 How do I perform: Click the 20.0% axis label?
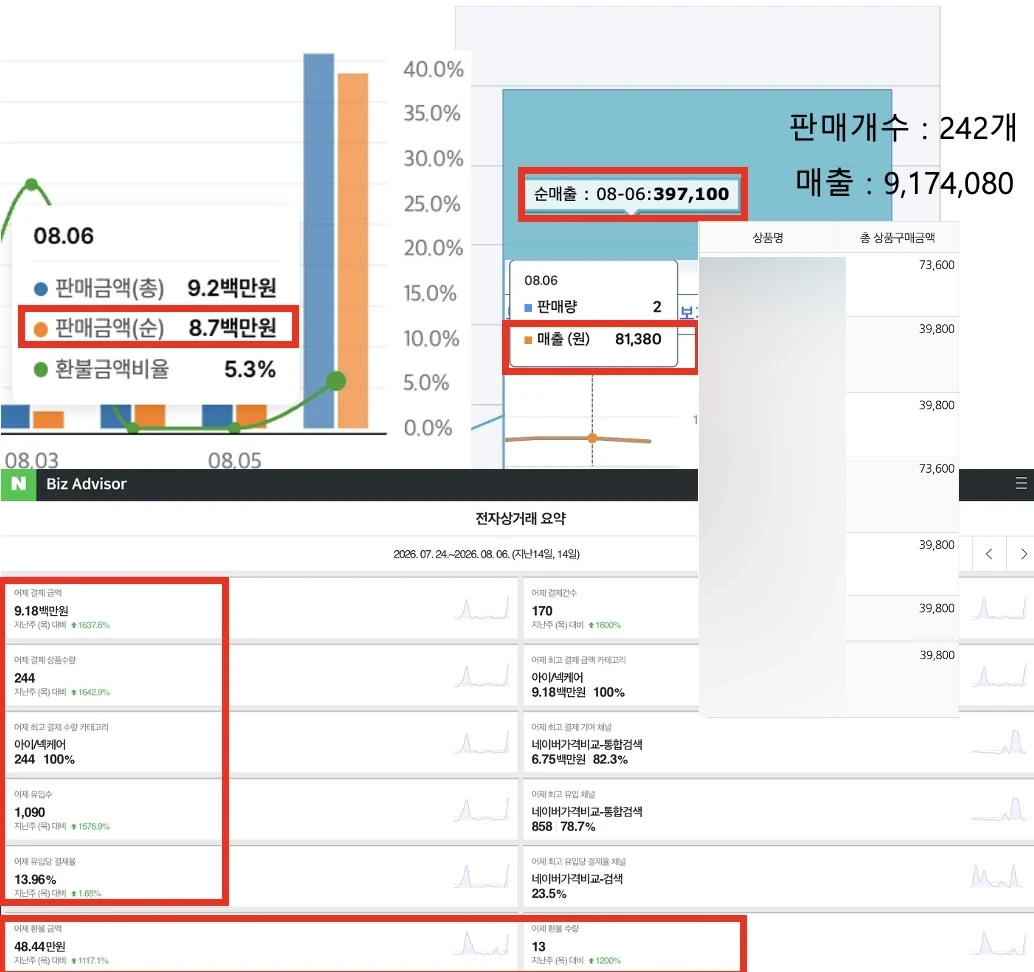point(433,248)
